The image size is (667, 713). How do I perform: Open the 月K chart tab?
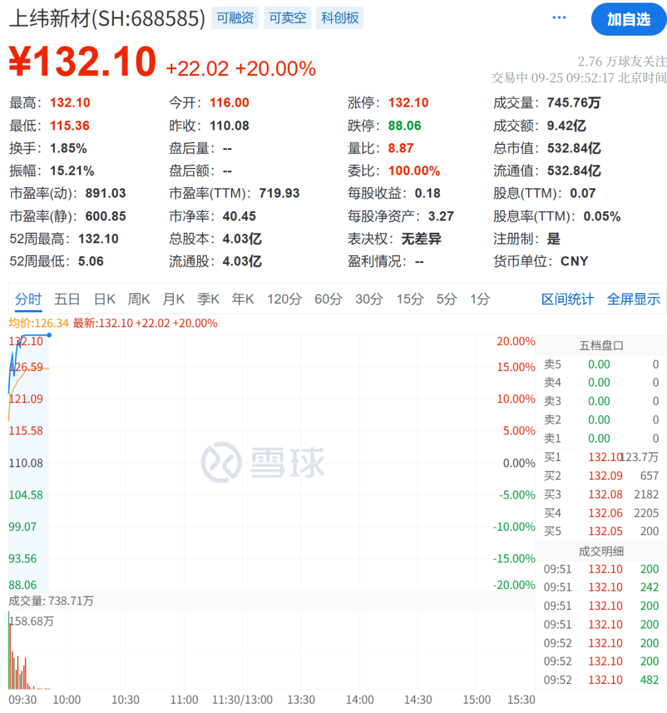coord(173,299)
